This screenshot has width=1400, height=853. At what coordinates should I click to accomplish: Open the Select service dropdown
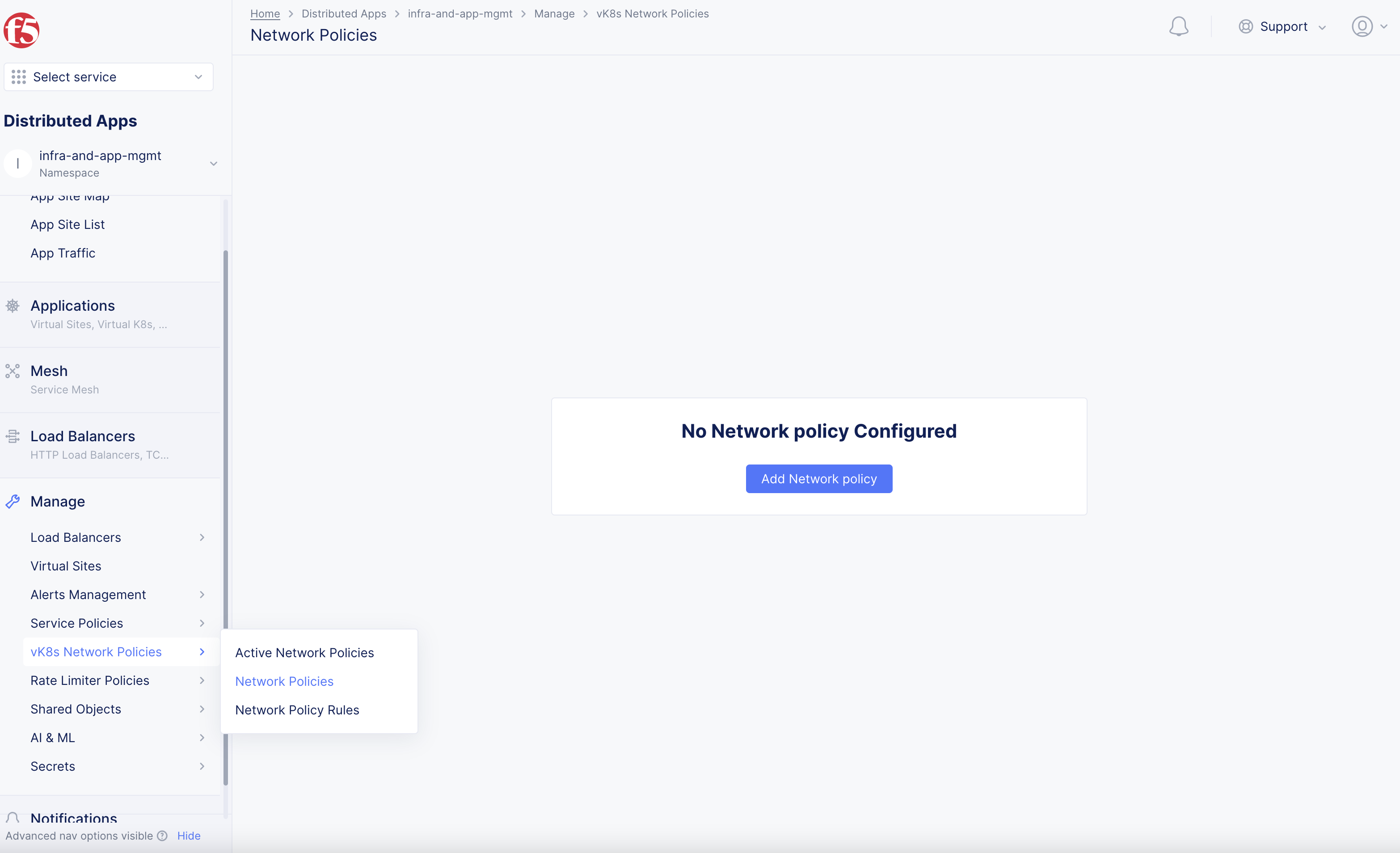click(x=109, y=77)
